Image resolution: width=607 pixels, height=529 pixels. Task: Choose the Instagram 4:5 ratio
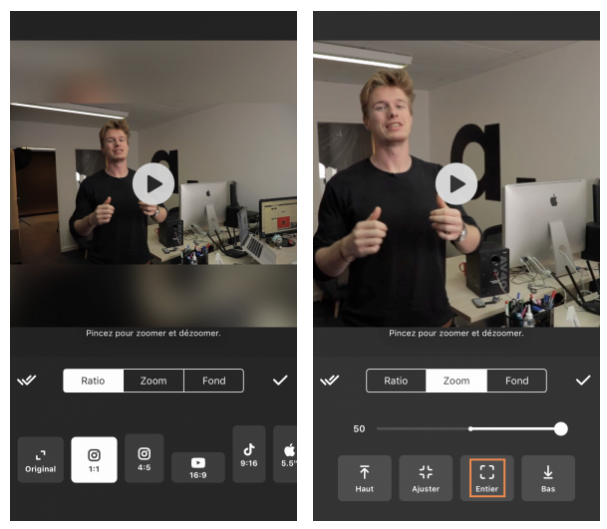point(144,458)
